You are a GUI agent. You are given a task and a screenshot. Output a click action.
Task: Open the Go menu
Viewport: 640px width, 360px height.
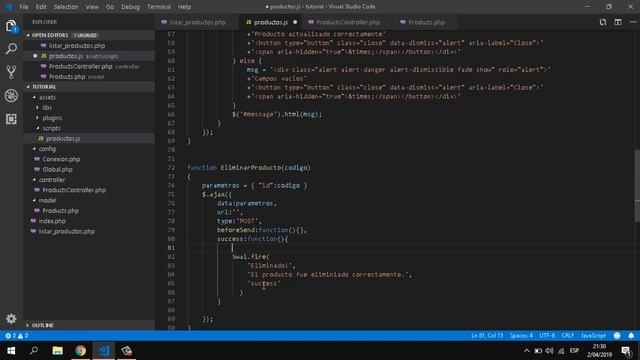(110, 7)
